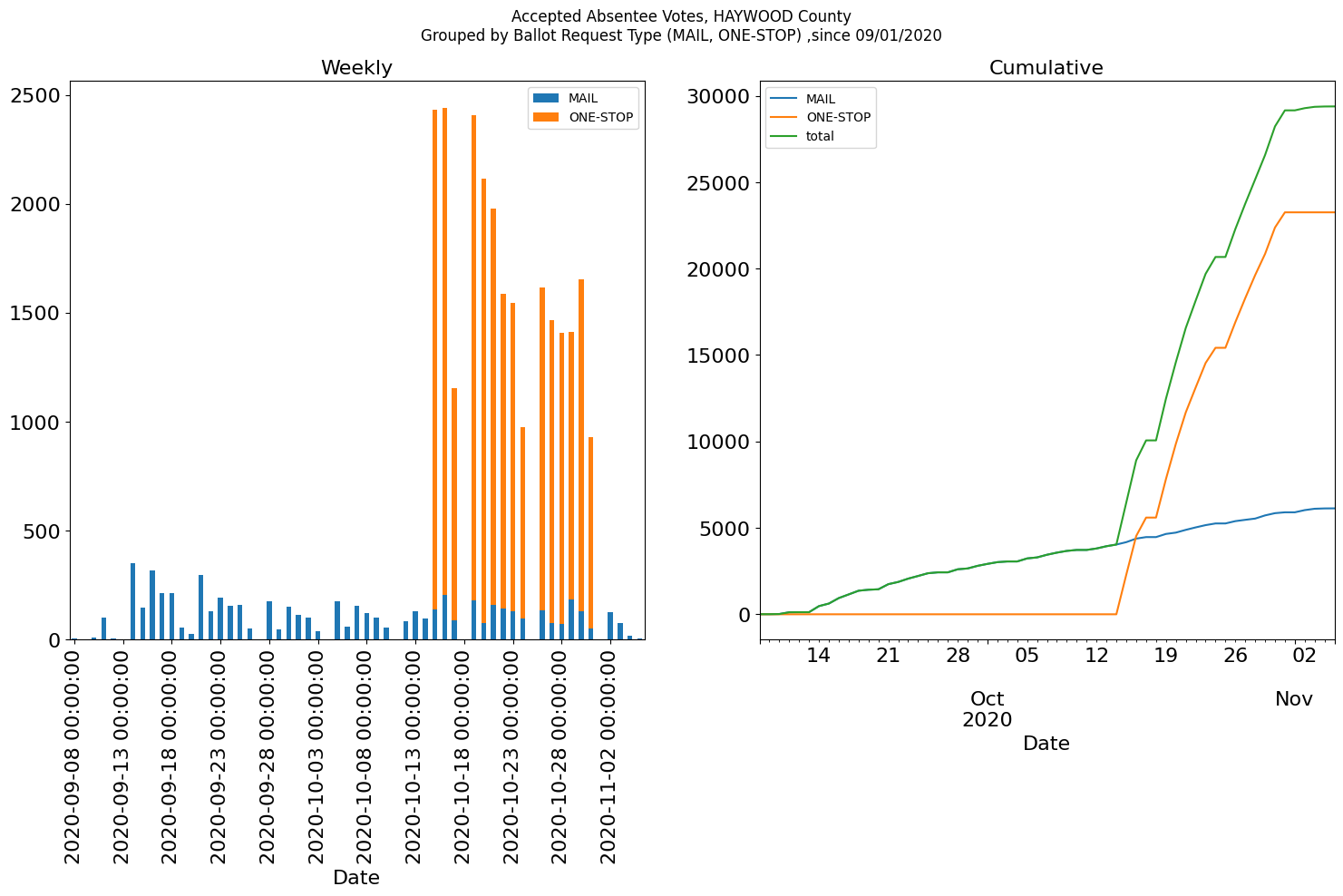
Task: Click the "25000" y-axis tick on Cumulative chart
Action: tap(718, 183)
